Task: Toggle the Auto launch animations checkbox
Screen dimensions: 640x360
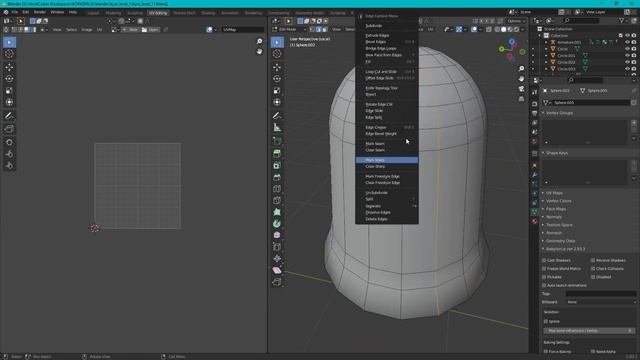Action: [544, 285]
